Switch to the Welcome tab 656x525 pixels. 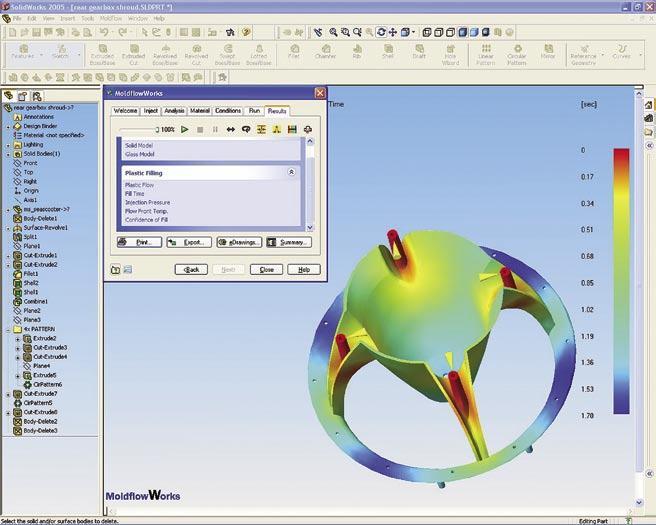pyautogui.click(x=126, y=111)
